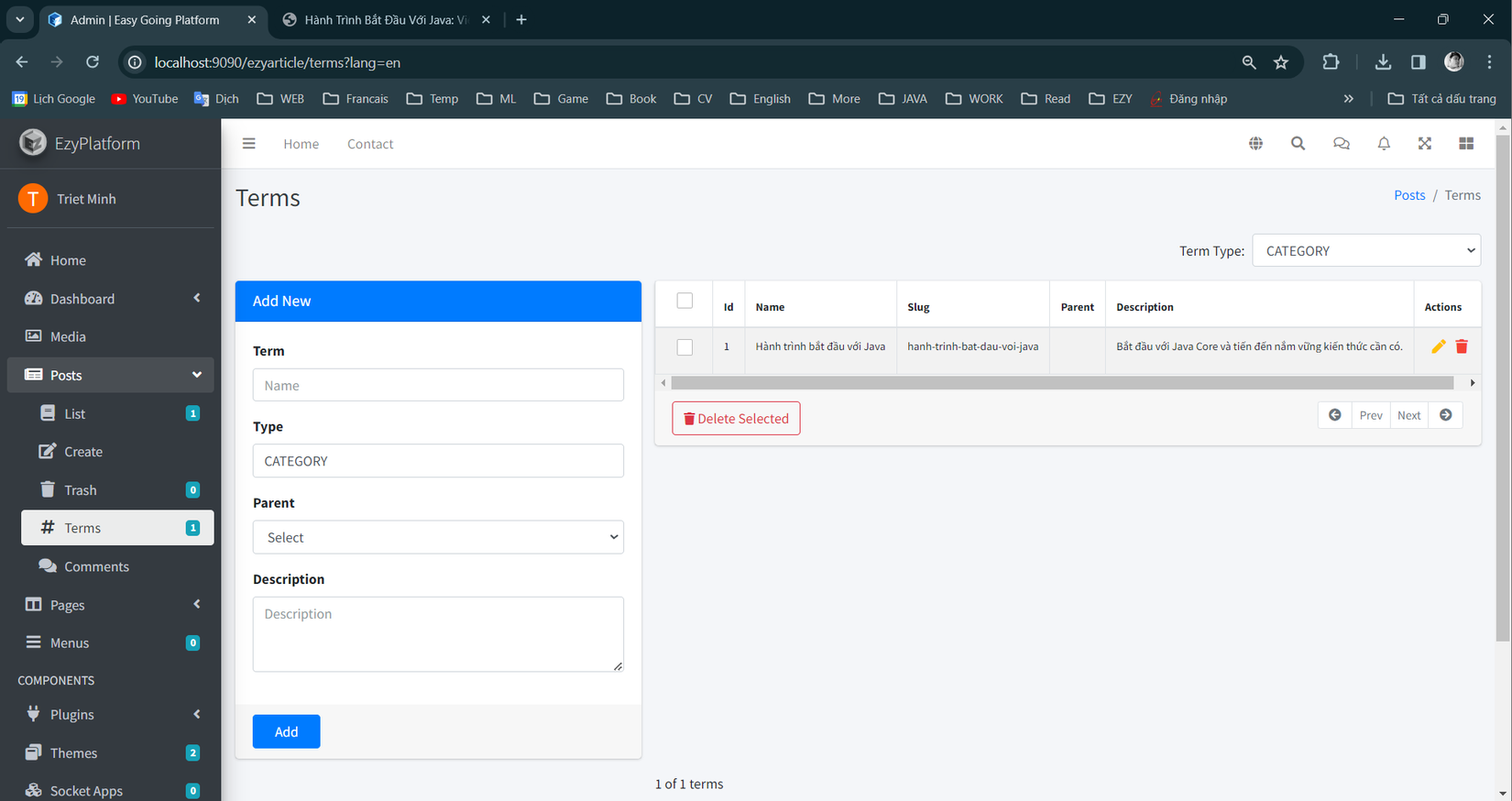Open Chrome profile avatar
Image resolution: width=1512 pixels, height=801 pixels.
click(1453, 62)
